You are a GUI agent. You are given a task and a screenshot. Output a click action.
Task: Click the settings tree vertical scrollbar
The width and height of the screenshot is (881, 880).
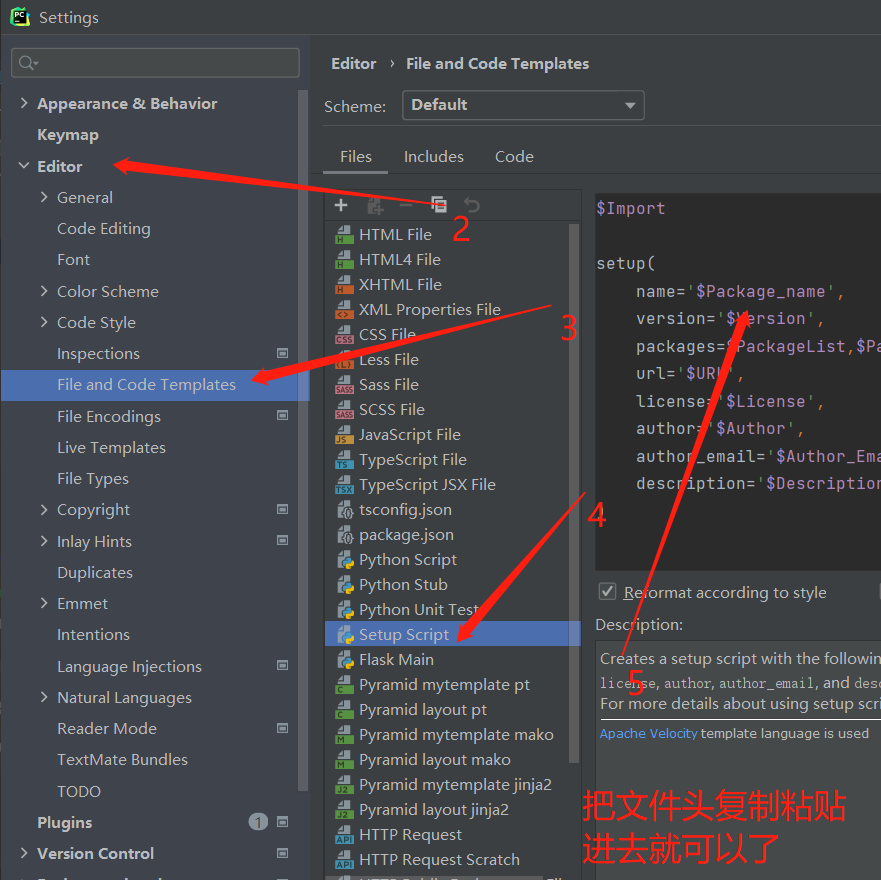(x=303, y=440)
